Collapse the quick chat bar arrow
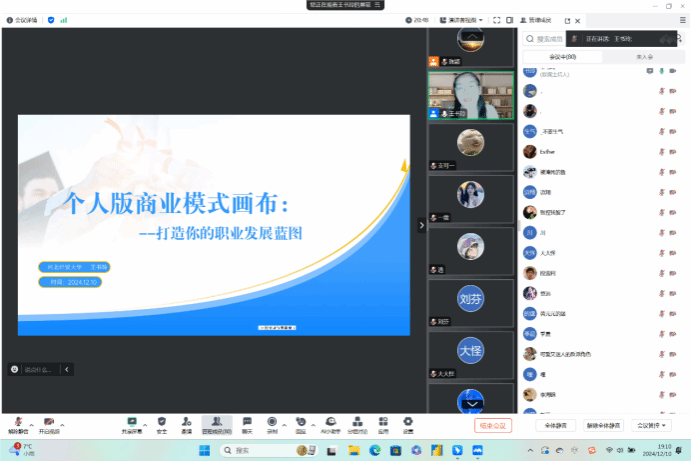 [67, 369]
